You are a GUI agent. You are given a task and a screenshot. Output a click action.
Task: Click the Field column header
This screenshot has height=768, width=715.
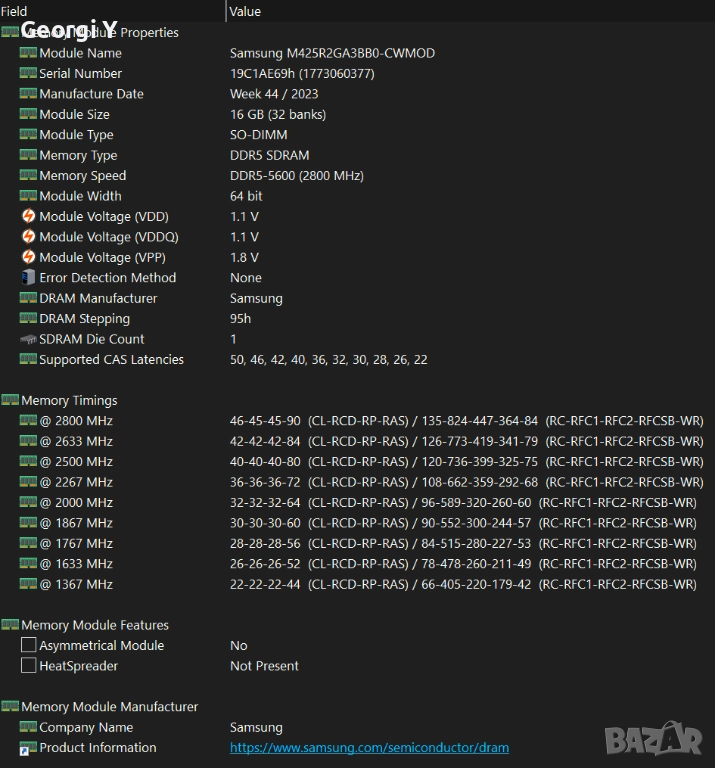14,11
